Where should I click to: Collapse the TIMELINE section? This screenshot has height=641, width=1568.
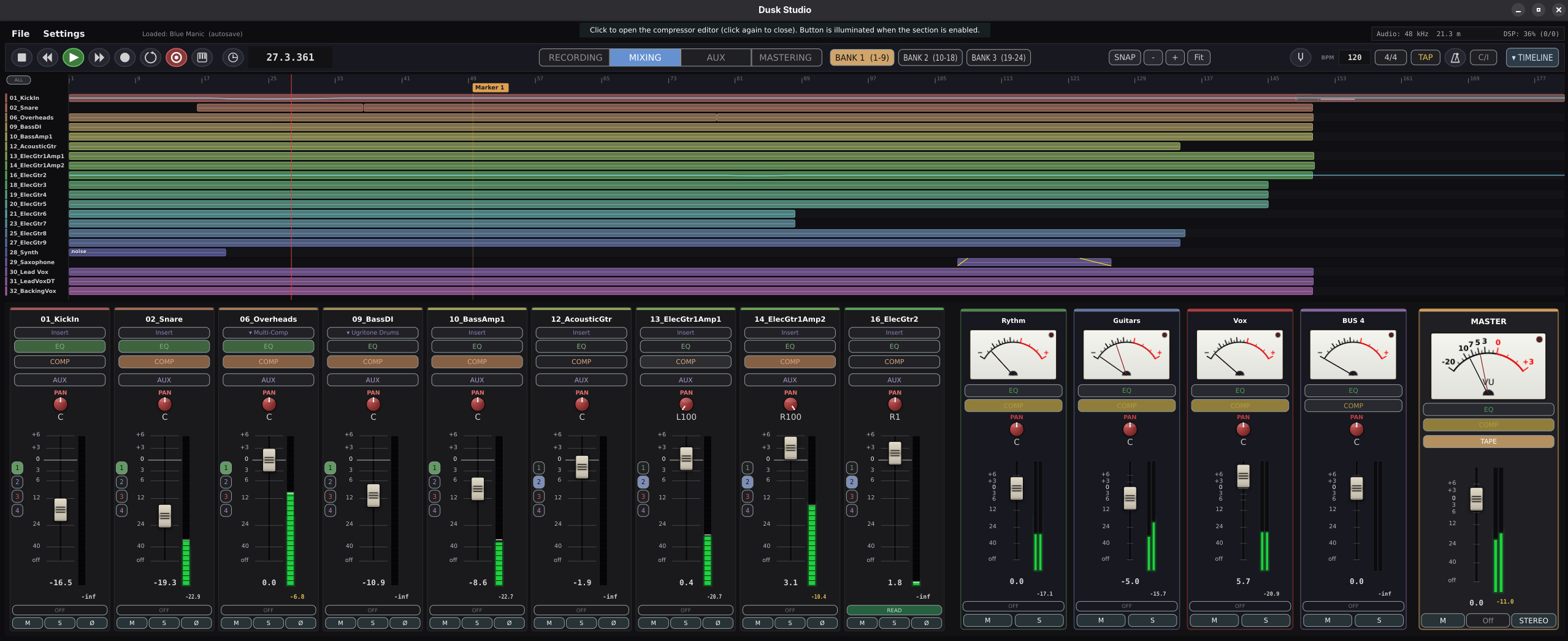pos(1532,58)
